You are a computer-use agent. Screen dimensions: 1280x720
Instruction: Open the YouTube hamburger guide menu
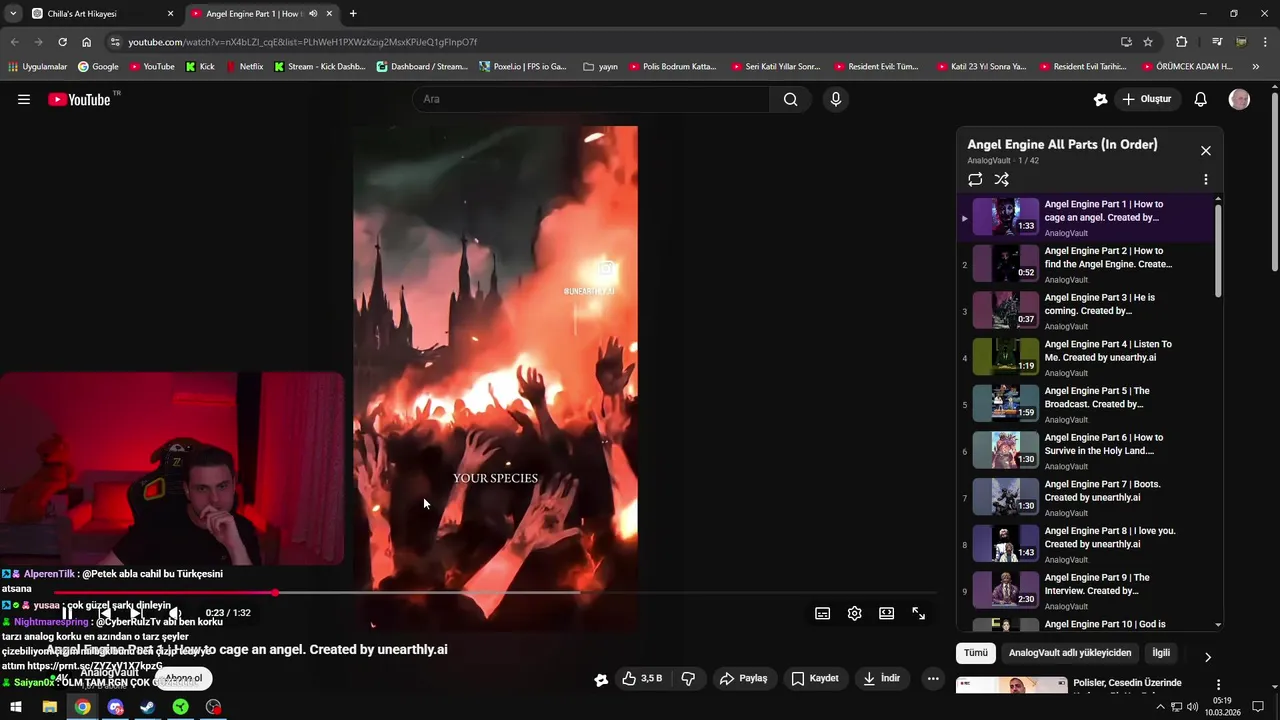point(24,99)
